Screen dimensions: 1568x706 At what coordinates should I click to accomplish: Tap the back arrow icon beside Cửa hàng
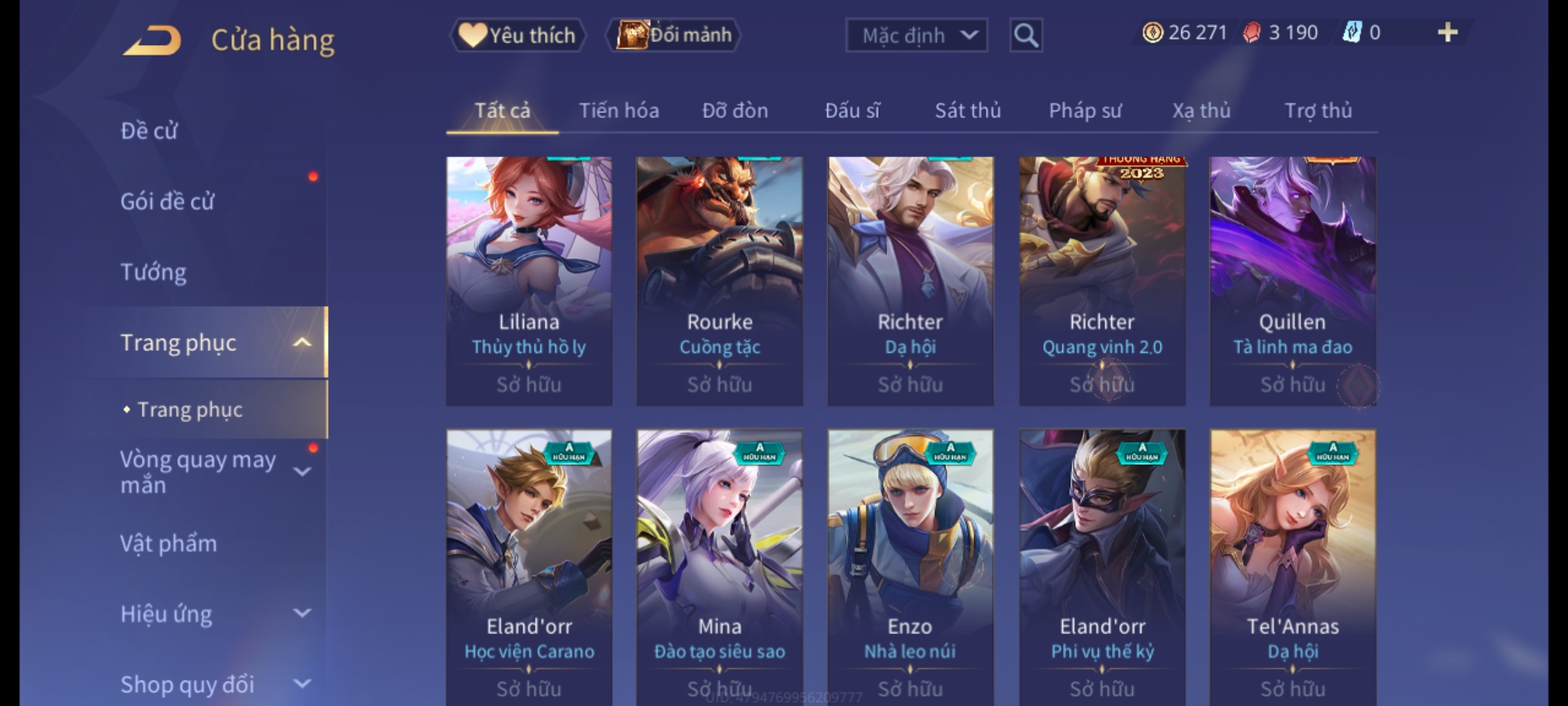tap(152, 41)
